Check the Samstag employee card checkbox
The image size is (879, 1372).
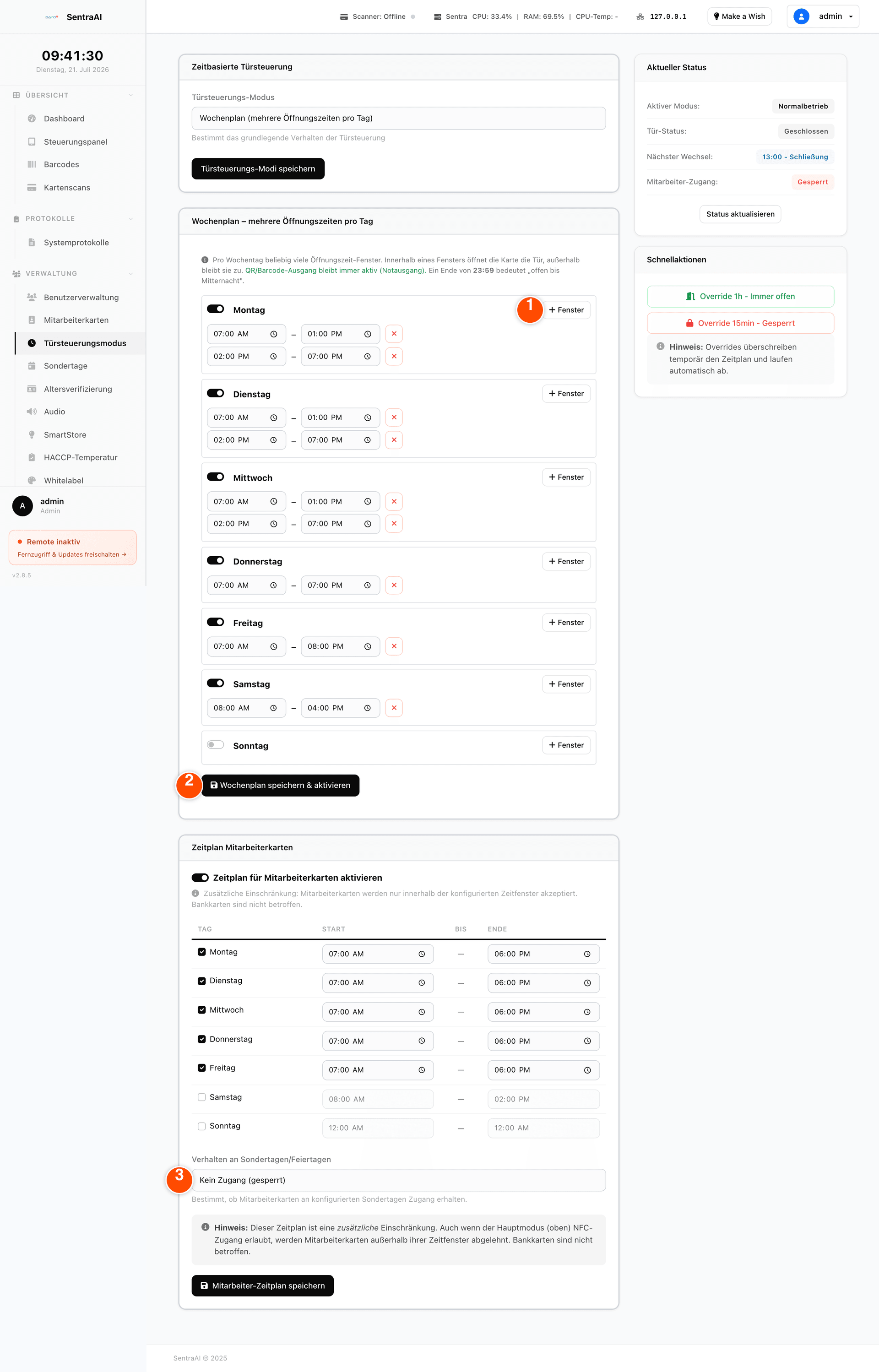click(x=201, y=1097)
